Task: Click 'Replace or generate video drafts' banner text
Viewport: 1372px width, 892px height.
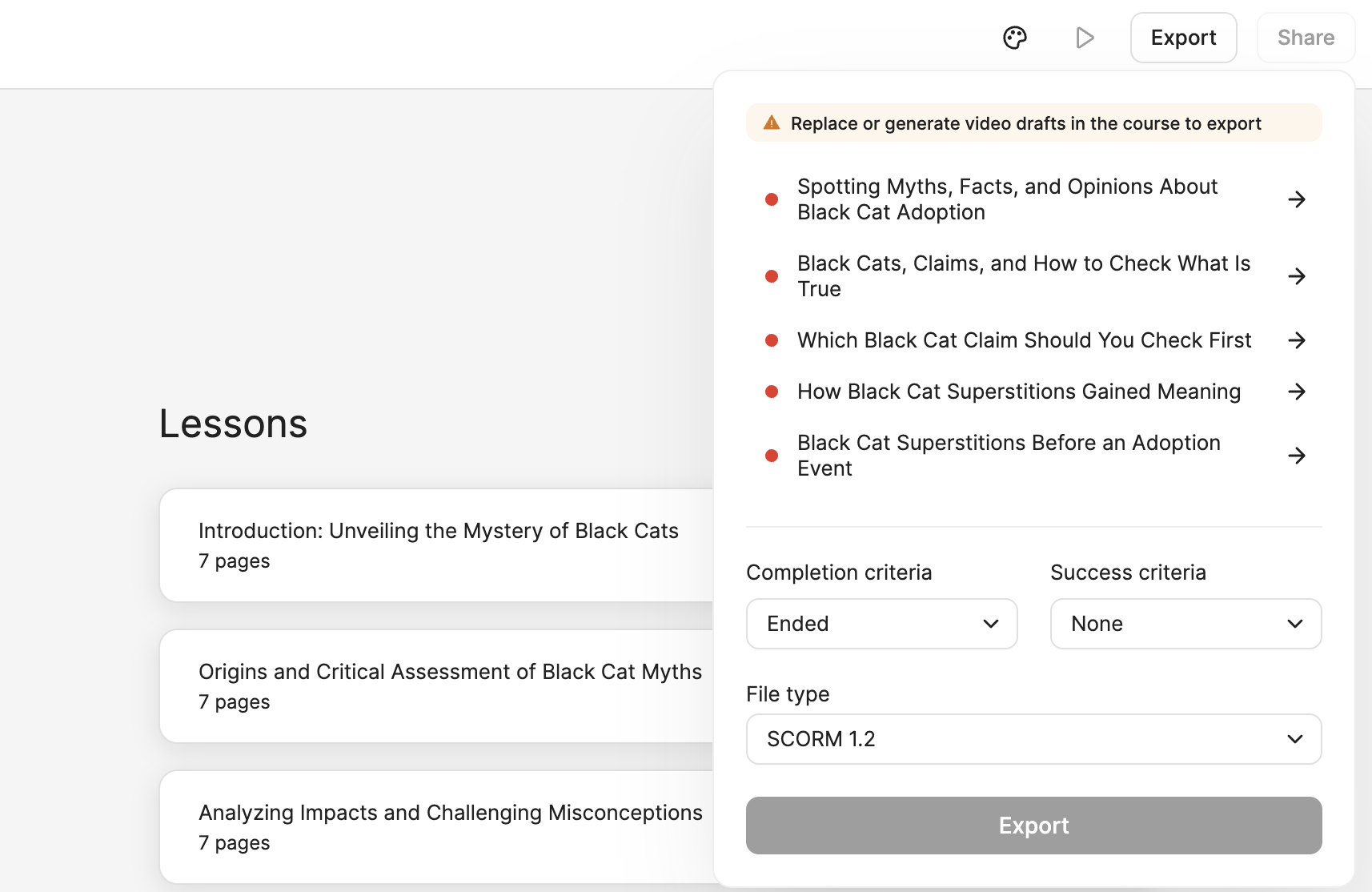Action: tap(1025, 123)
